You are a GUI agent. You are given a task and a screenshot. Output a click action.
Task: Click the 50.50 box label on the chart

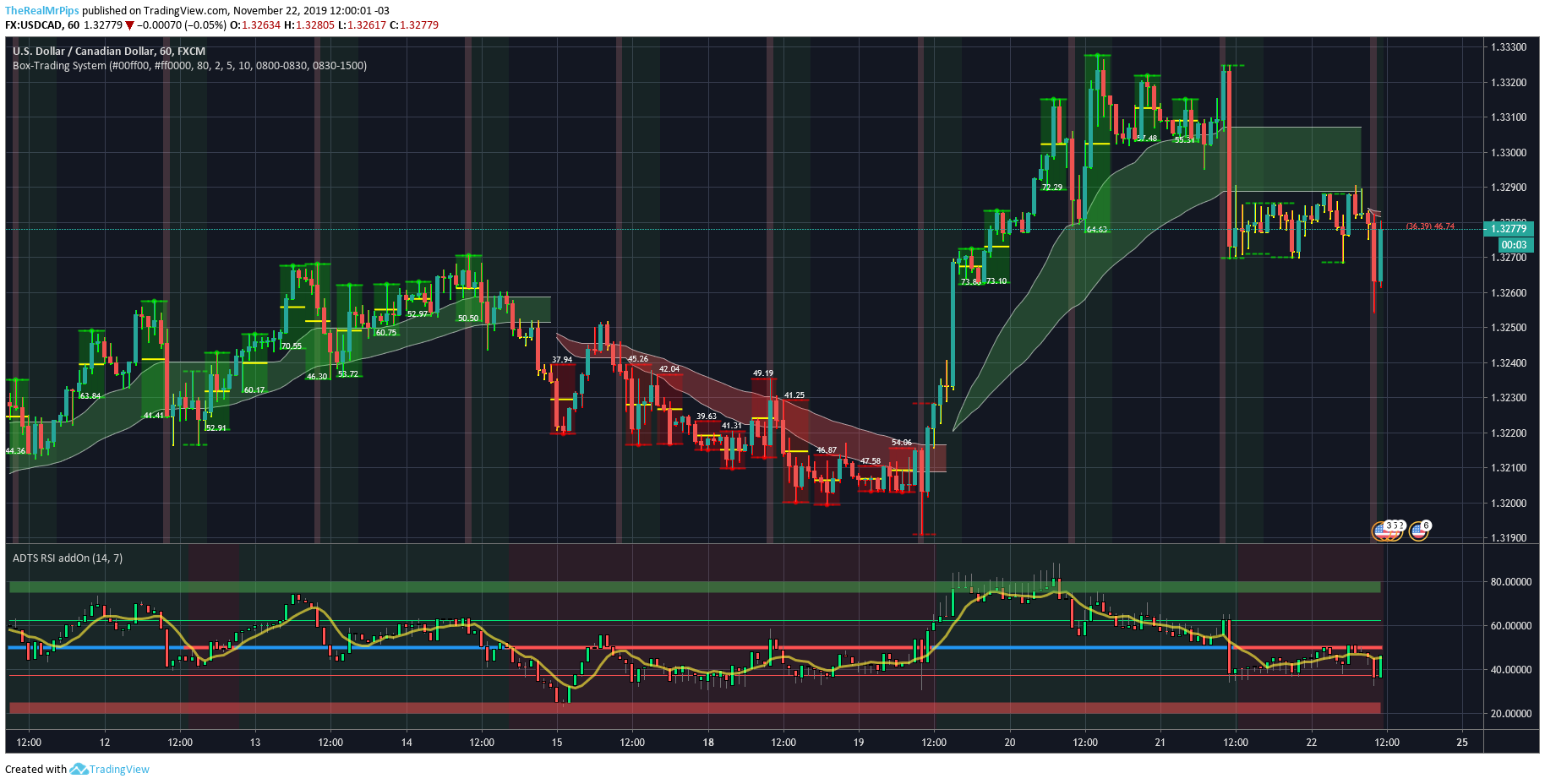pyautogui.click(x=468, y=318)
